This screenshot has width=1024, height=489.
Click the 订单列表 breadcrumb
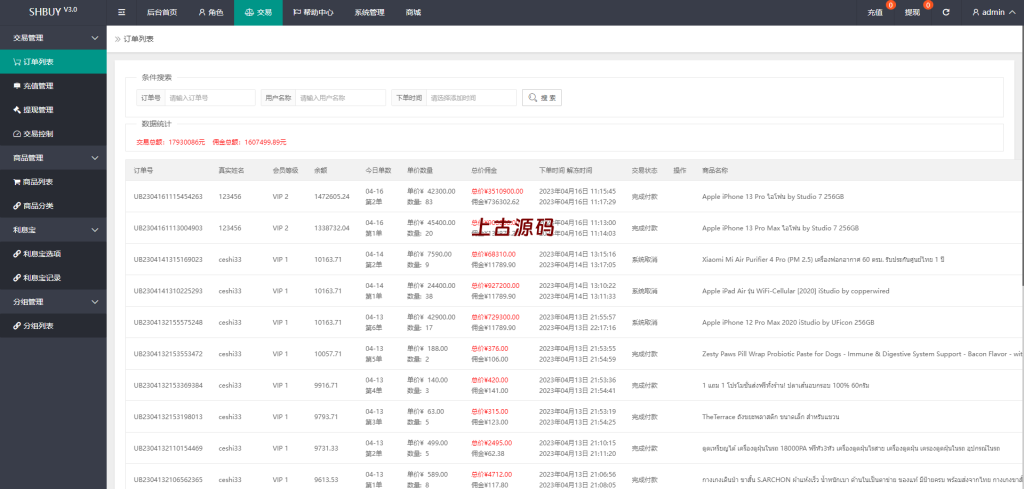(138, 39)
